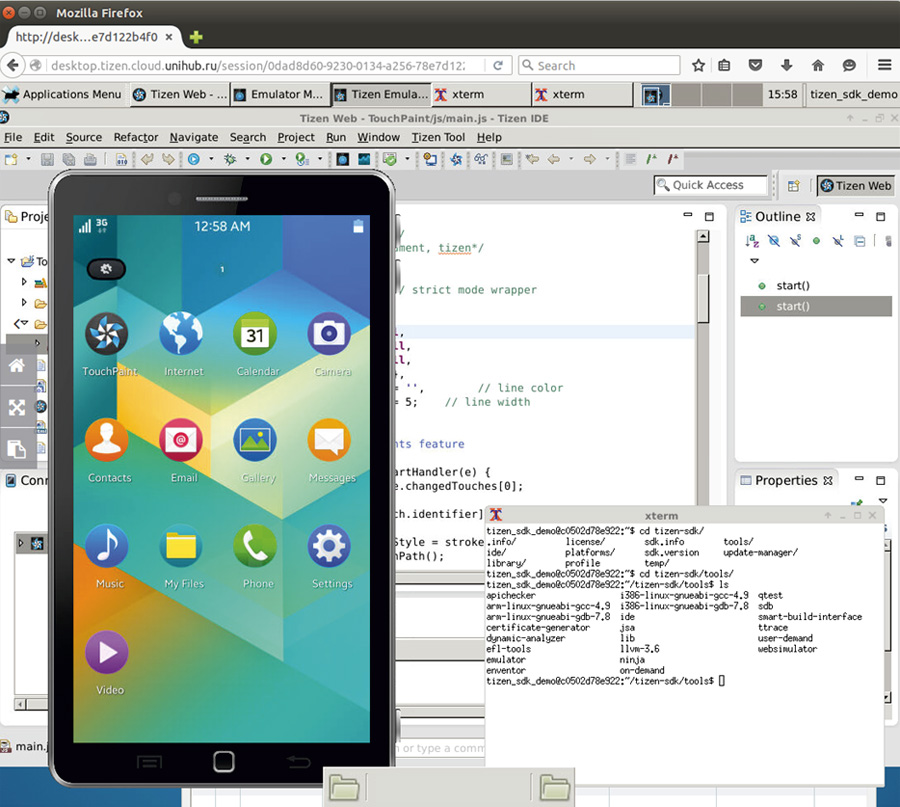
Task: Select the highlighted start() outline entry
Action: coord(816,306)
